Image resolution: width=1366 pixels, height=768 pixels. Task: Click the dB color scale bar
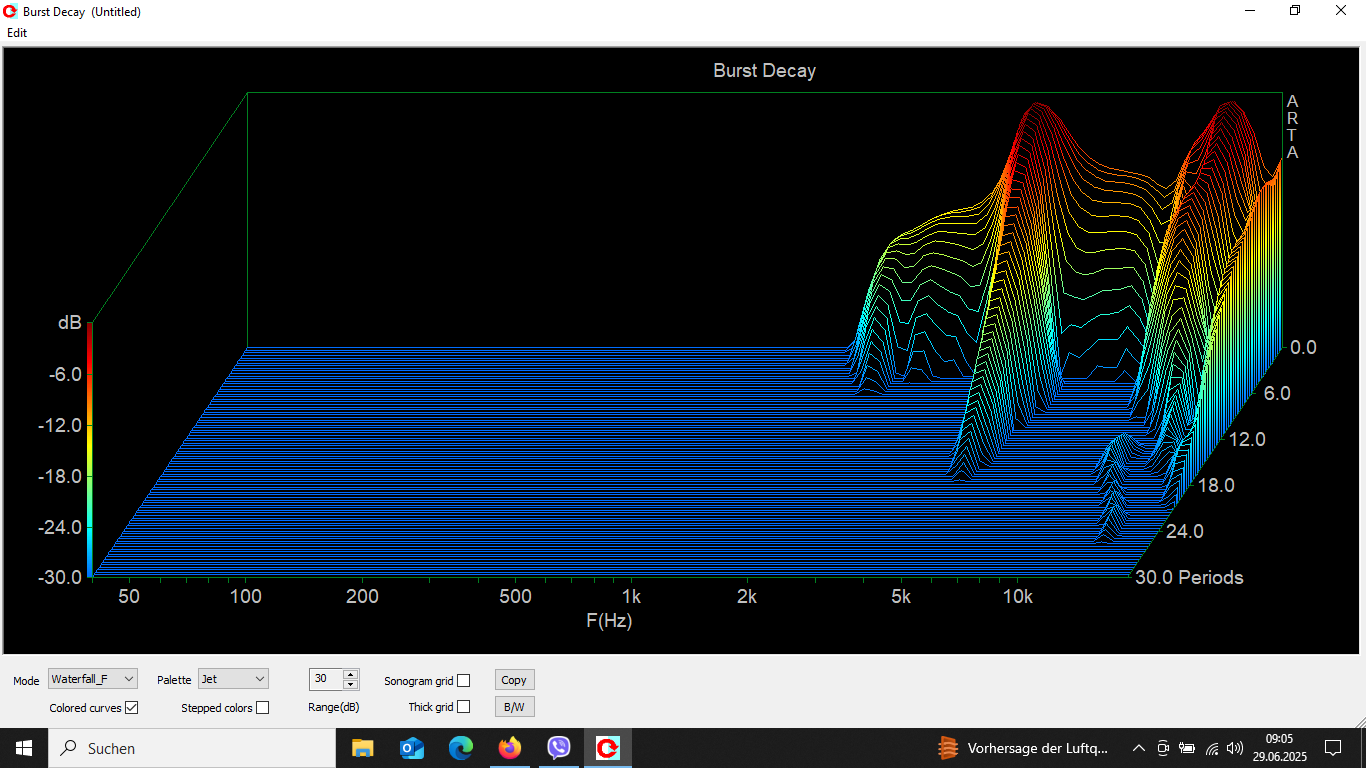coord(90,449)
